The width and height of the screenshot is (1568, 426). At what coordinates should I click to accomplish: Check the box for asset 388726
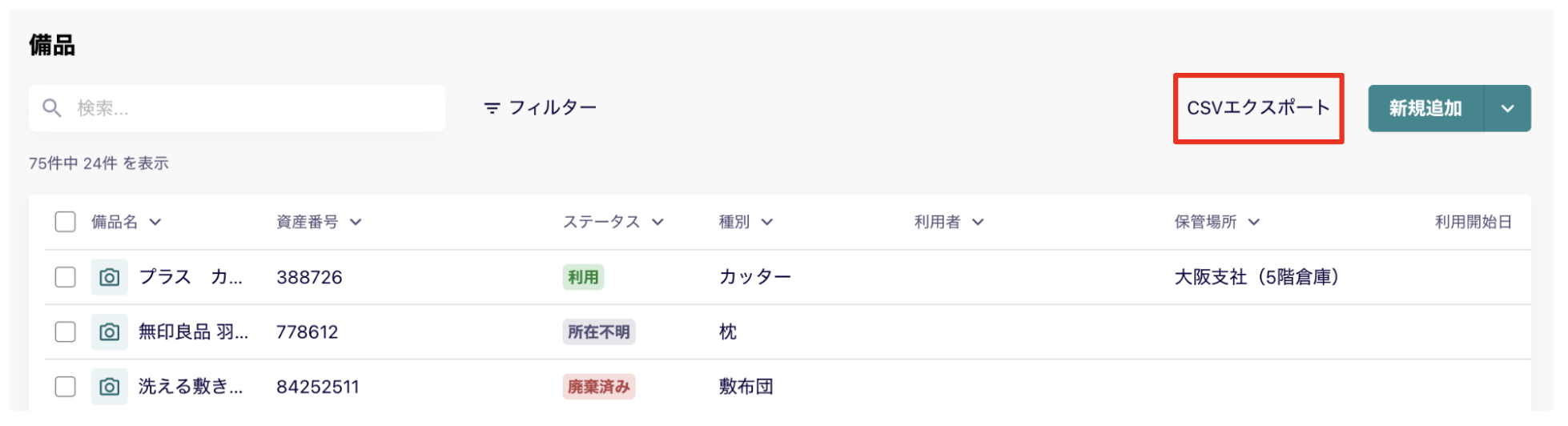66,277
